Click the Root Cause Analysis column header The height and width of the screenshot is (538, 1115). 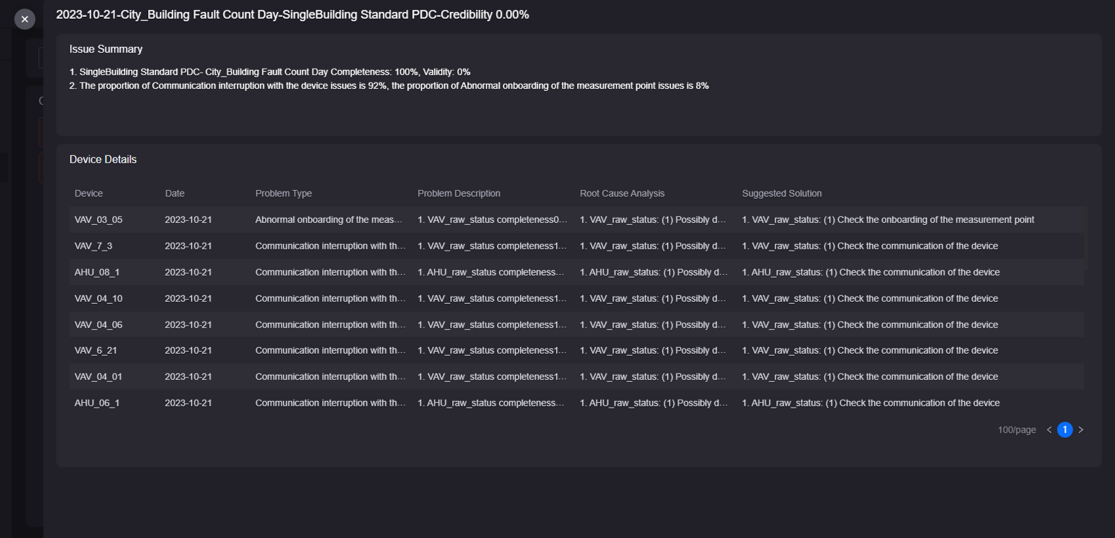coord(622,193)
